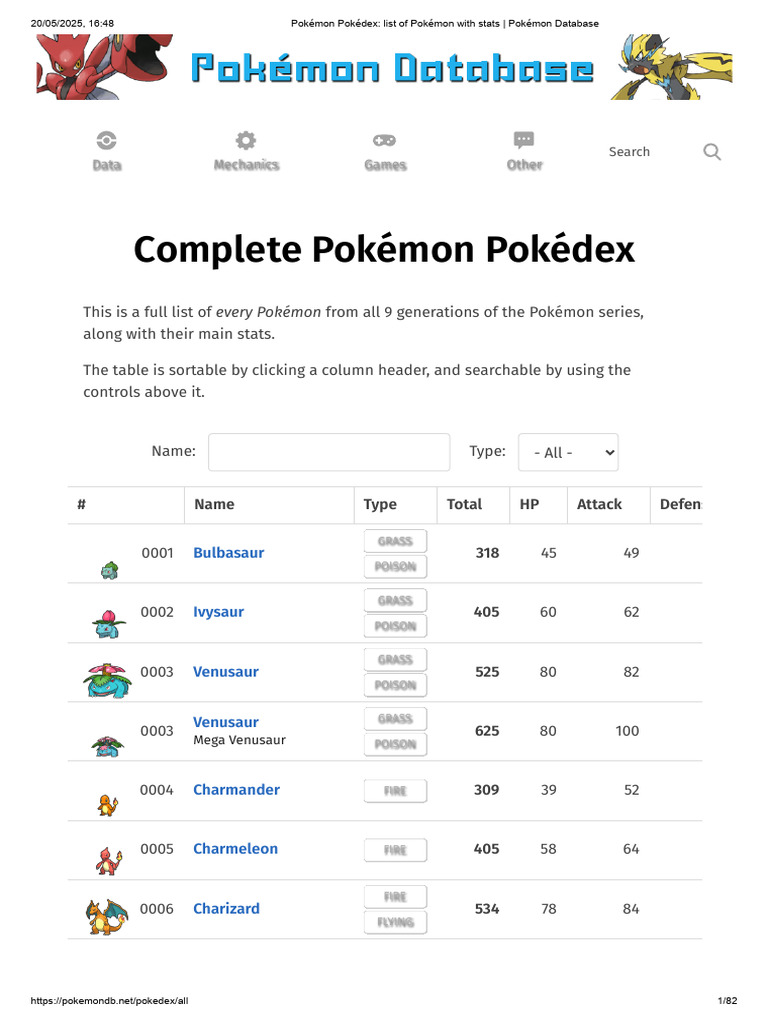Sort table by HP column header
This screenshot has height=1024, width=768.
pos(529,505)
